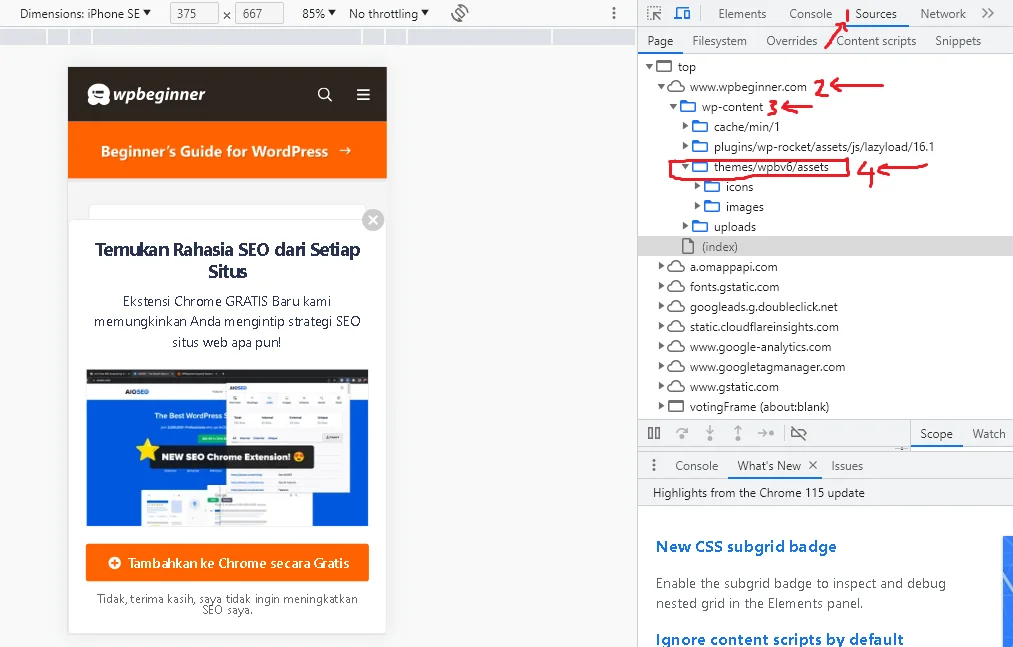
Task: Switch to the Elements tab
Action: tap(742, 14)
